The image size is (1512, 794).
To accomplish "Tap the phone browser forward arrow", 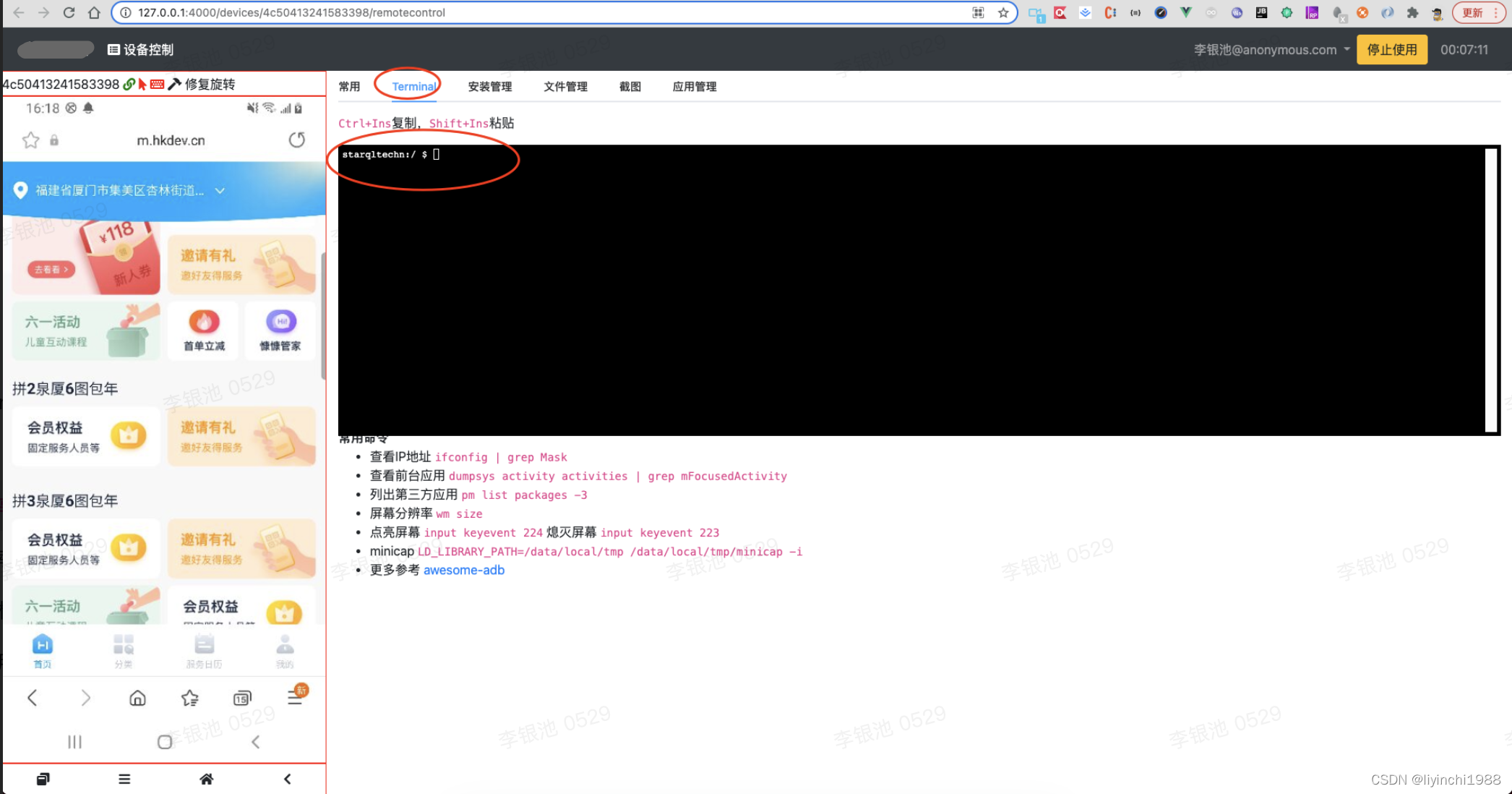I will click(x=85, y=698).
